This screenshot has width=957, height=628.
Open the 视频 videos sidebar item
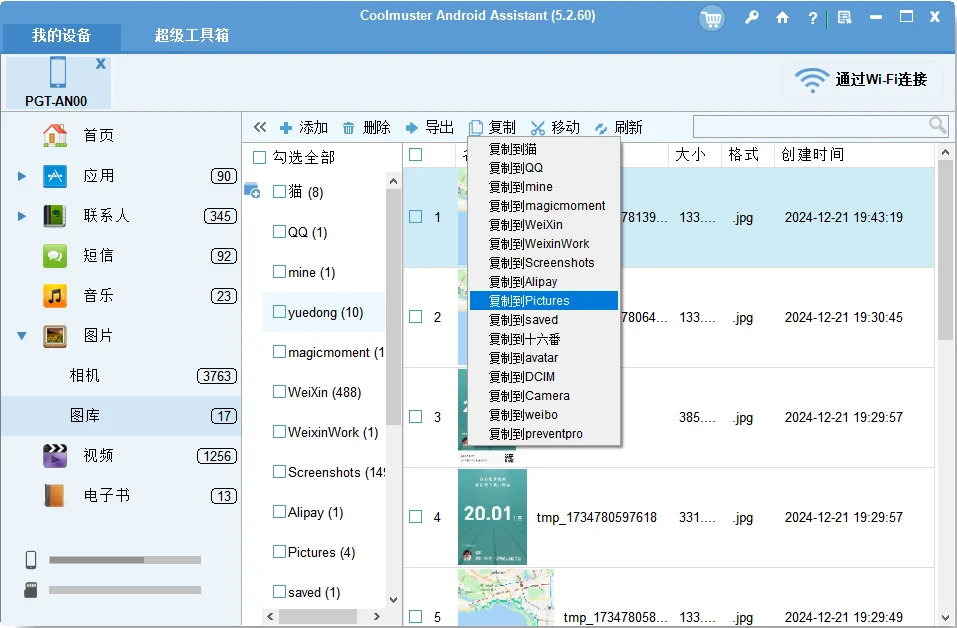tap(99, 455)
